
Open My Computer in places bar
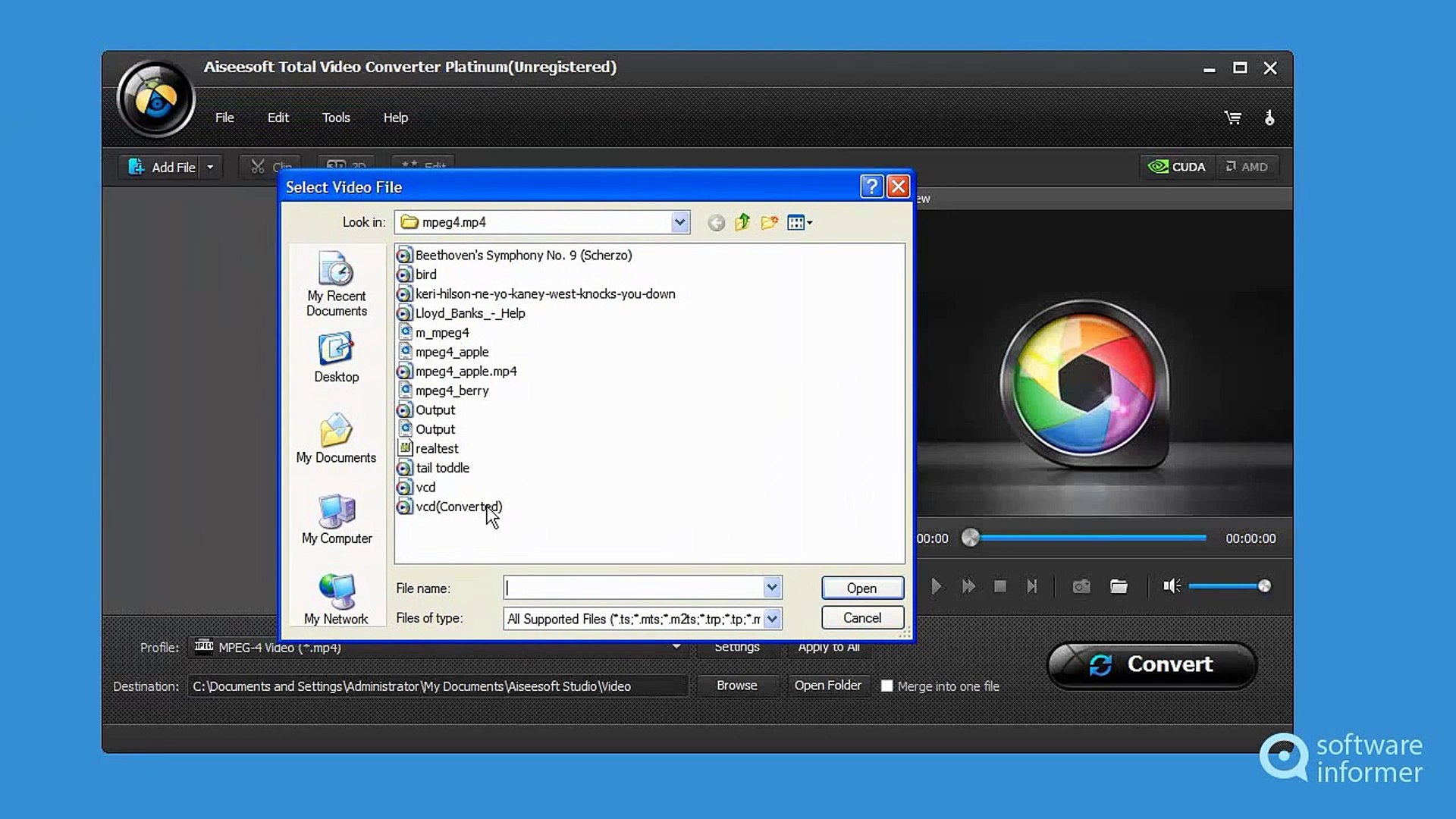pos(337,519)
